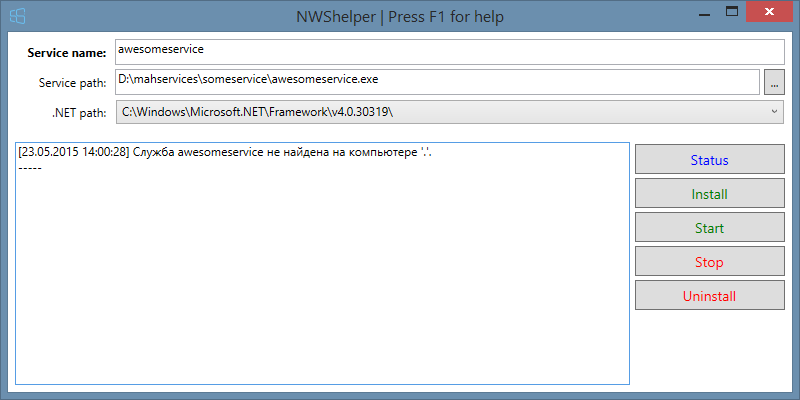
Task: Click the "Service path:" label
Action: (72, 83)
